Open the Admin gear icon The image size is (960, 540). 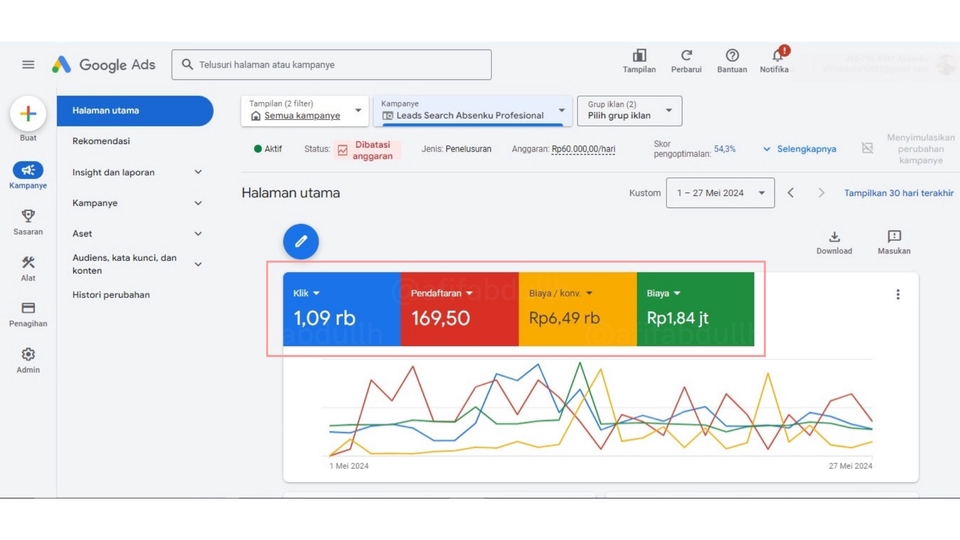28,355
